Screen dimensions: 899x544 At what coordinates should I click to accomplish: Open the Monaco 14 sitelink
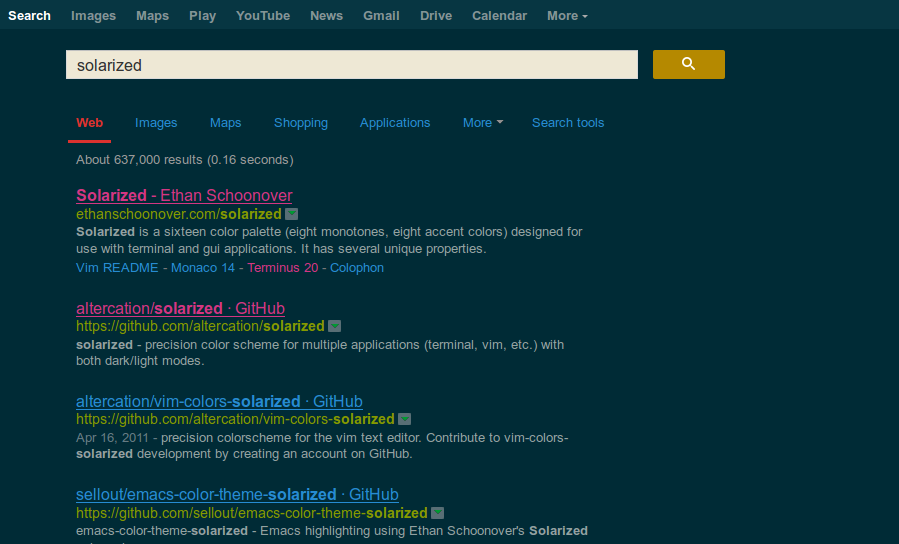click(203, 268)
